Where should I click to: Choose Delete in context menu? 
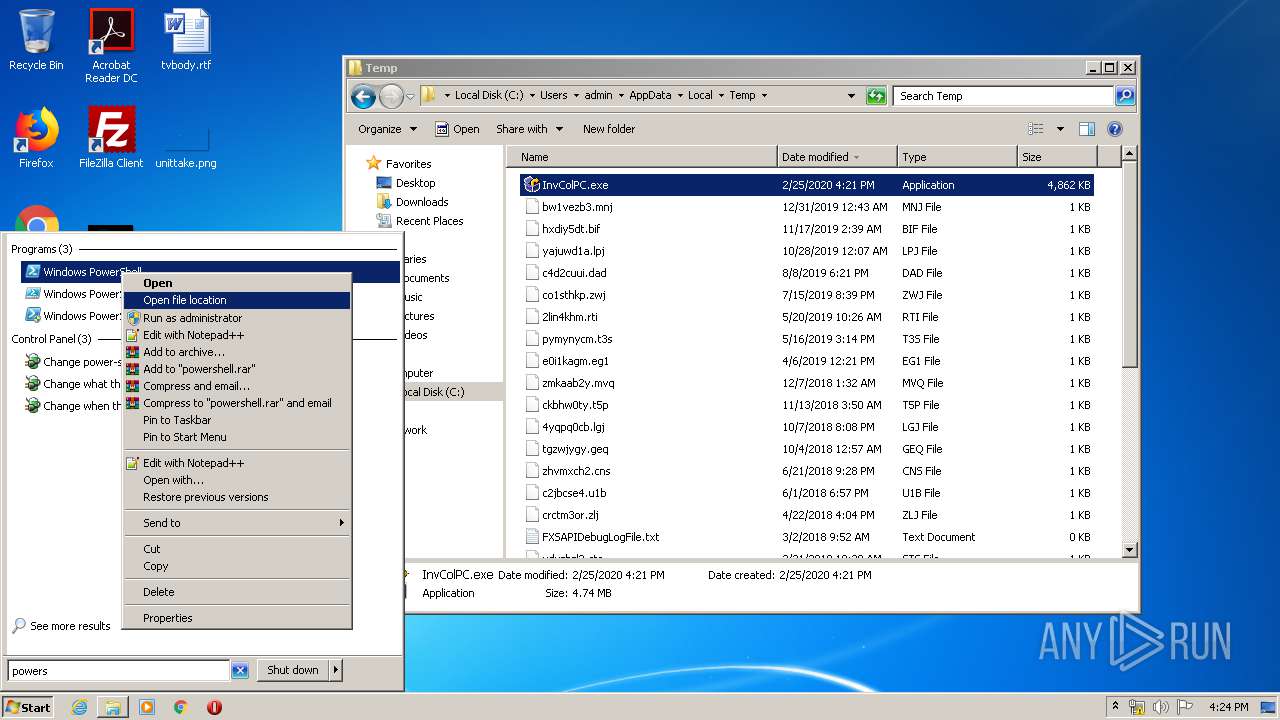point(237,592)
